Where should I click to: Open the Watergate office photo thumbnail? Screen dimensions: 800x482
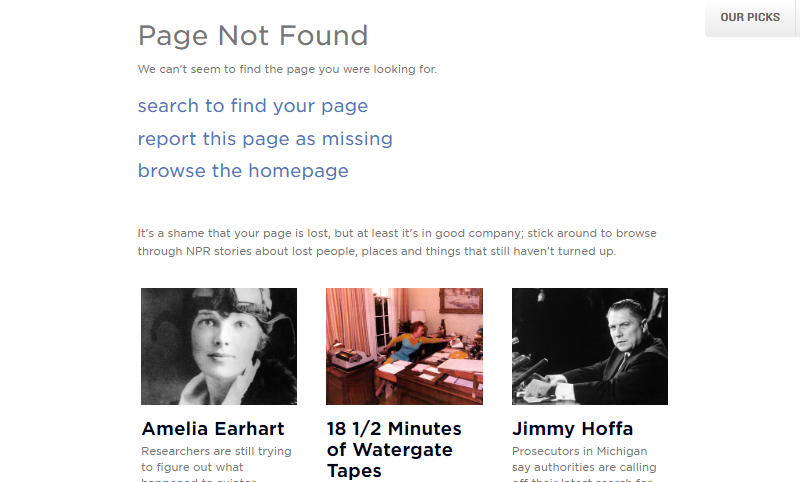404,346
